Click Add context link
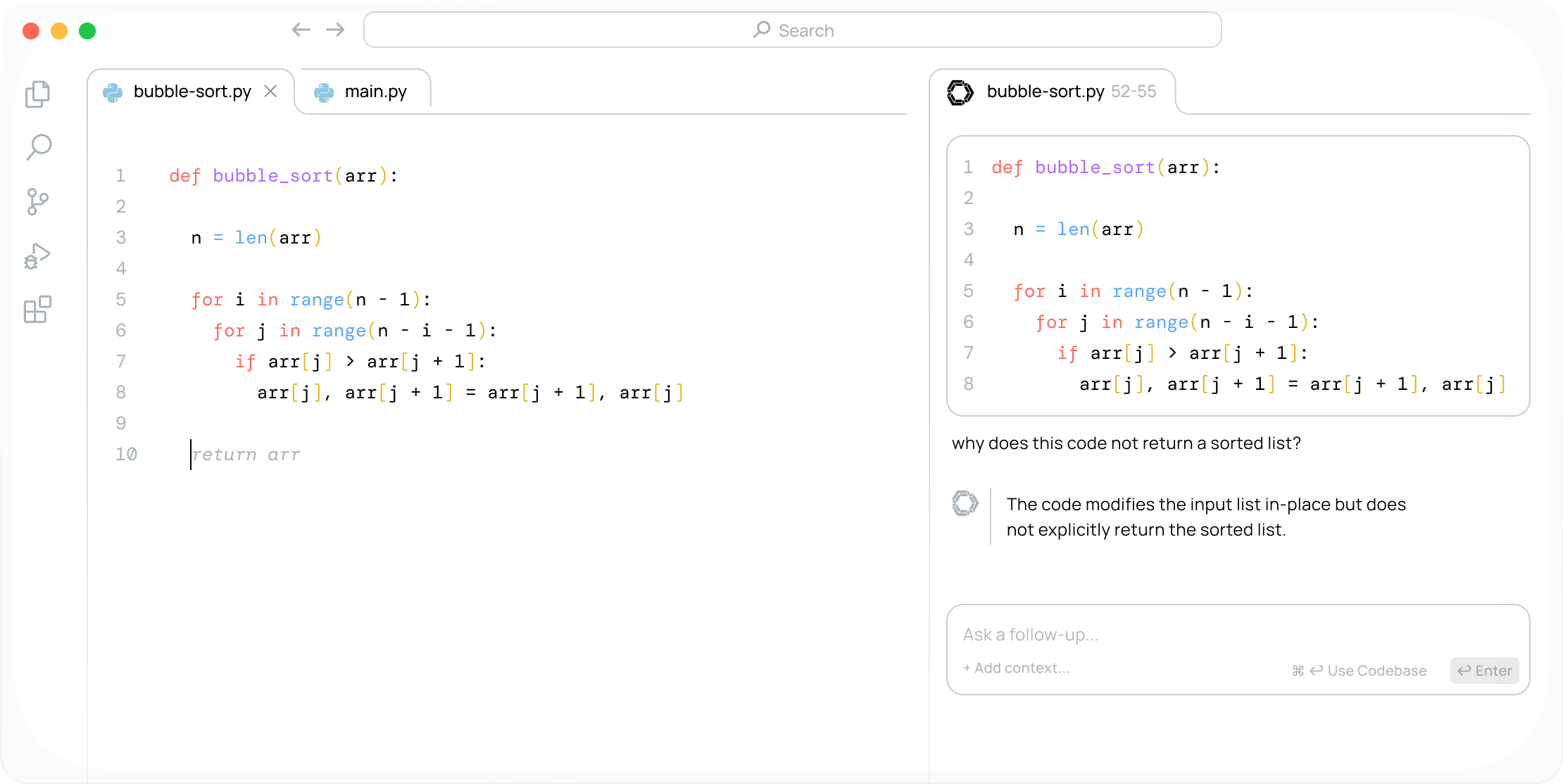This screenshot has height=784, width=1563. pos(1017,668)
